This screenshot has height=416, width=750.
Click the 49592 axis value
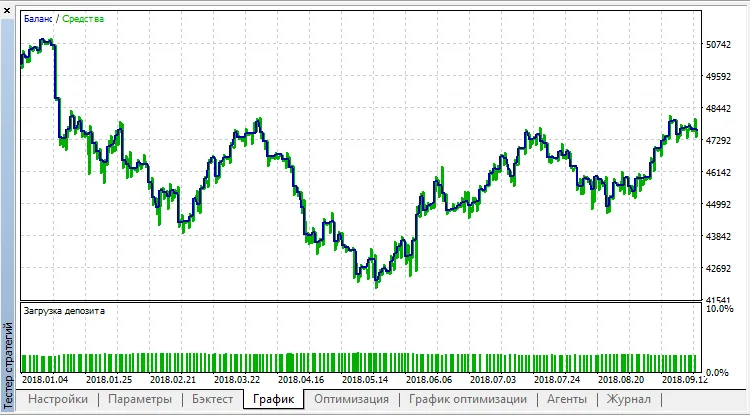(718, 77)
